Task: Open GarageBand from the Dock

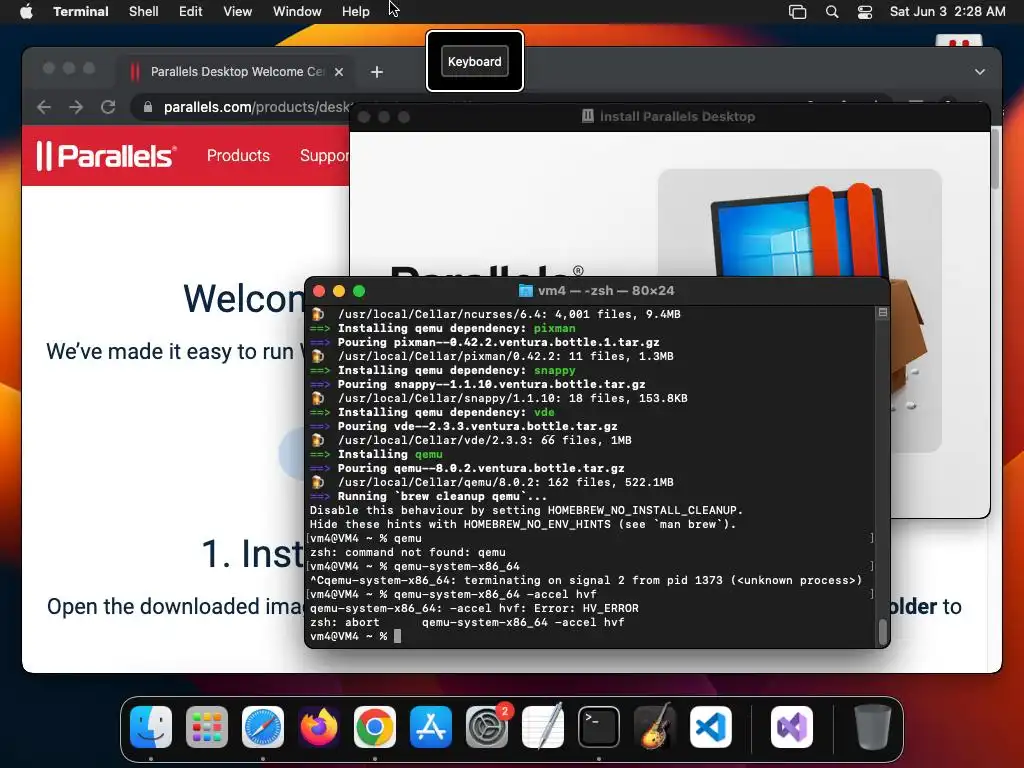Action: click(655, 727)
